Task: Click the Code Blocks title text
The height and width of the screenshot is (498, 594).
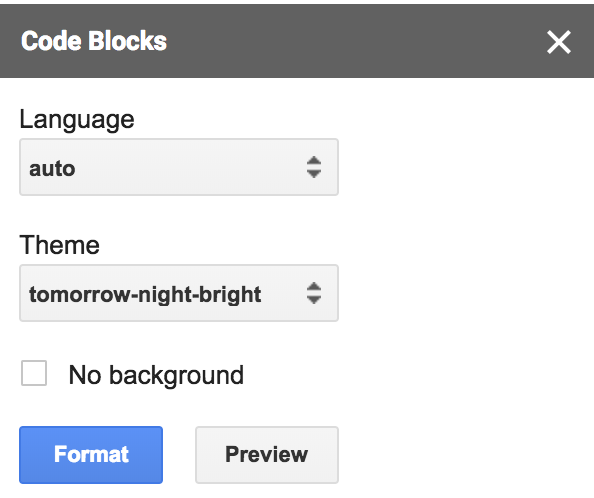Action: click(94, 41)
